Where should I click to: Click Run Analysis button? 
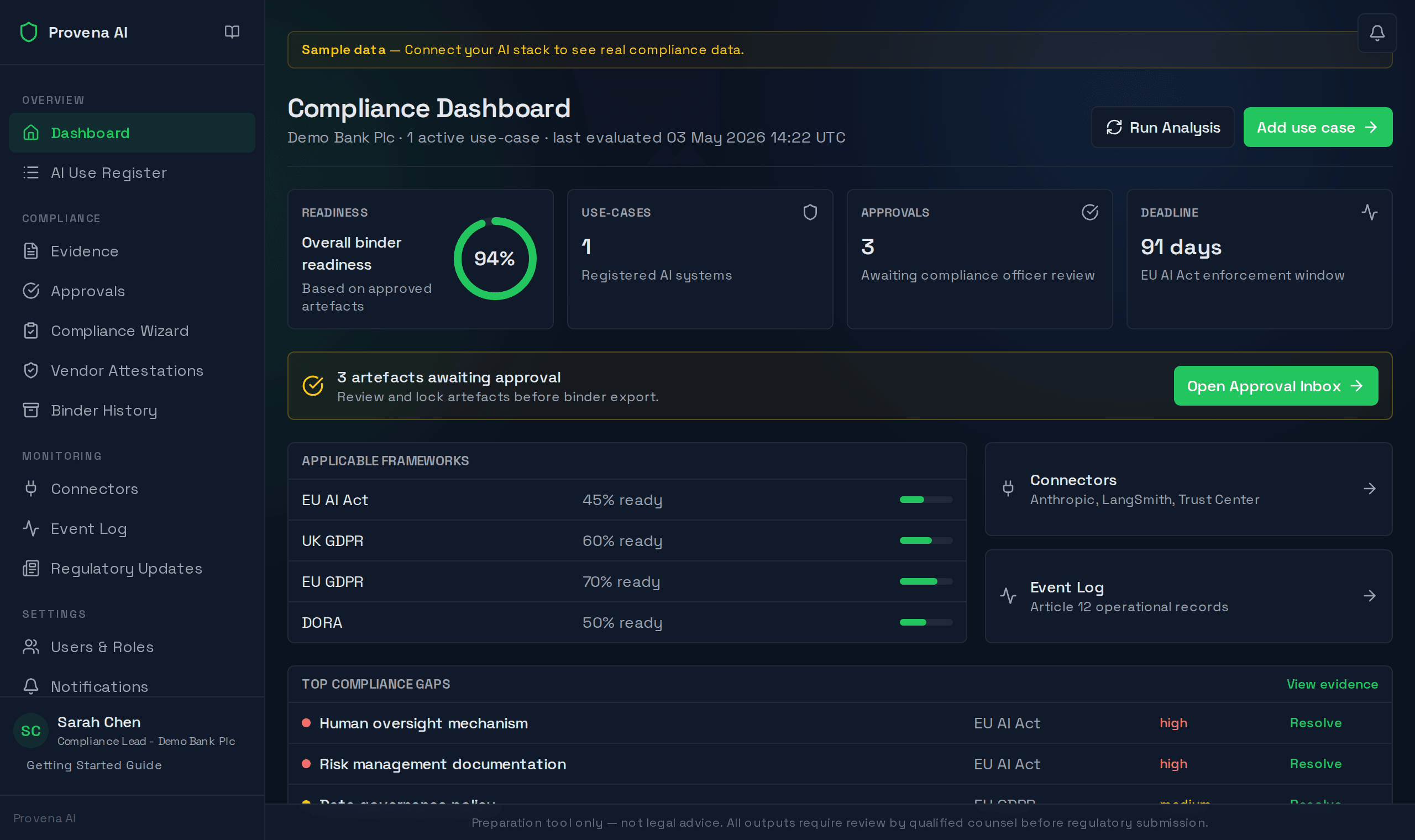coord(1162,127)
